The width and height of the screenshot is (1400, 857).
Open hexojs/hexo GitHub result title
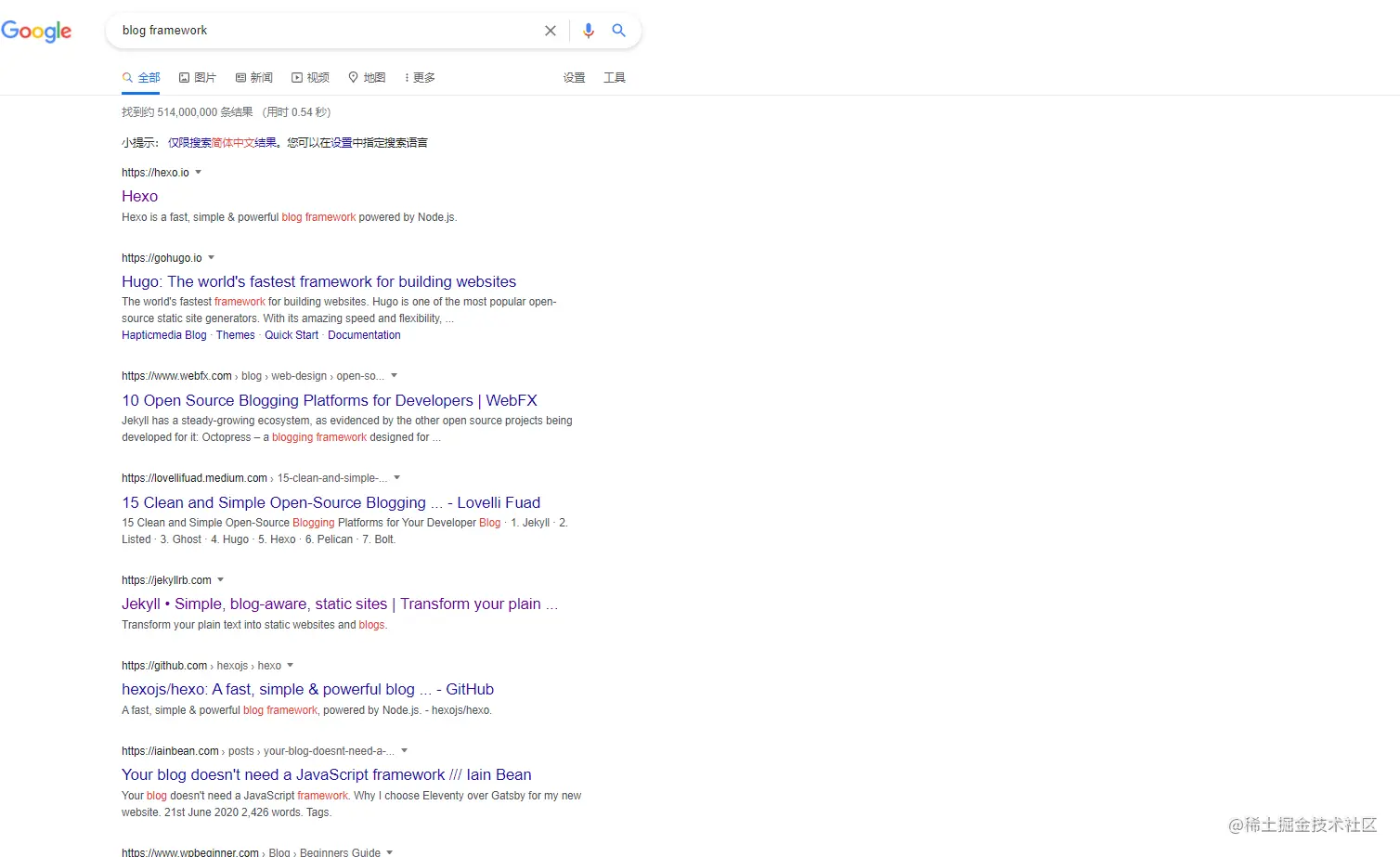click(x=307, y=689)
